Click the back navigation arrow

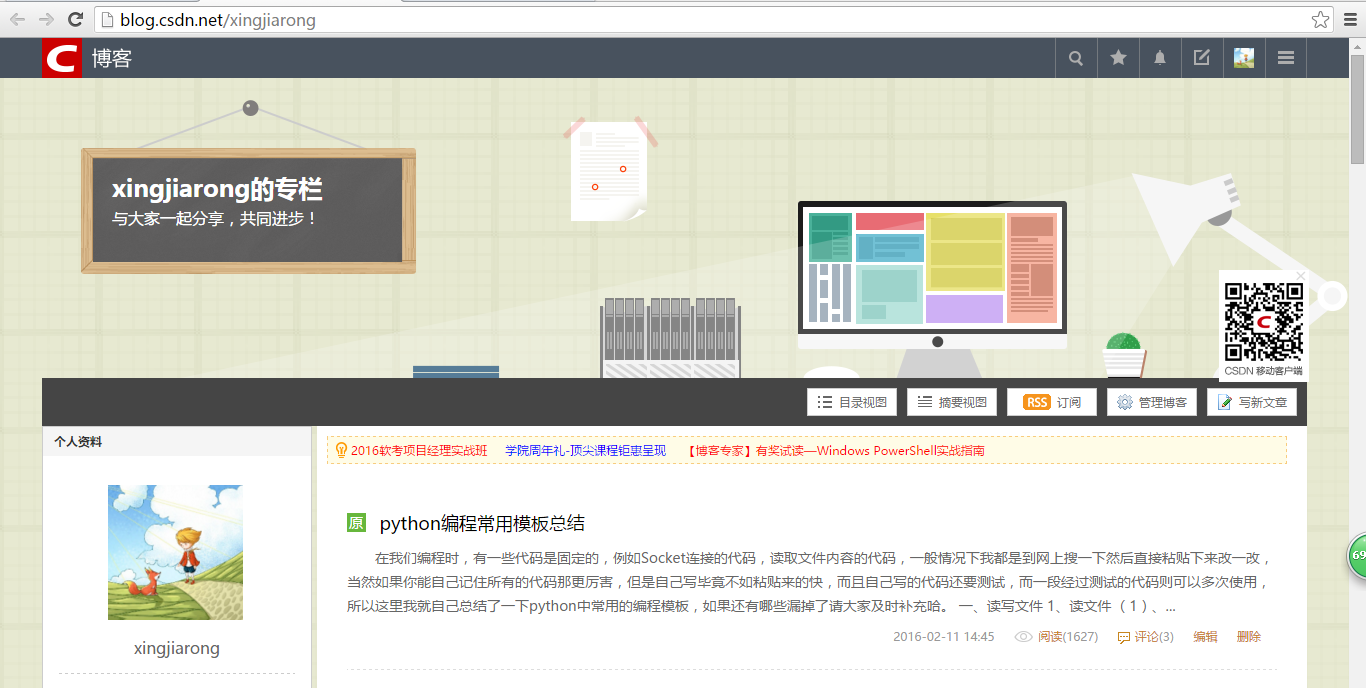18,18
